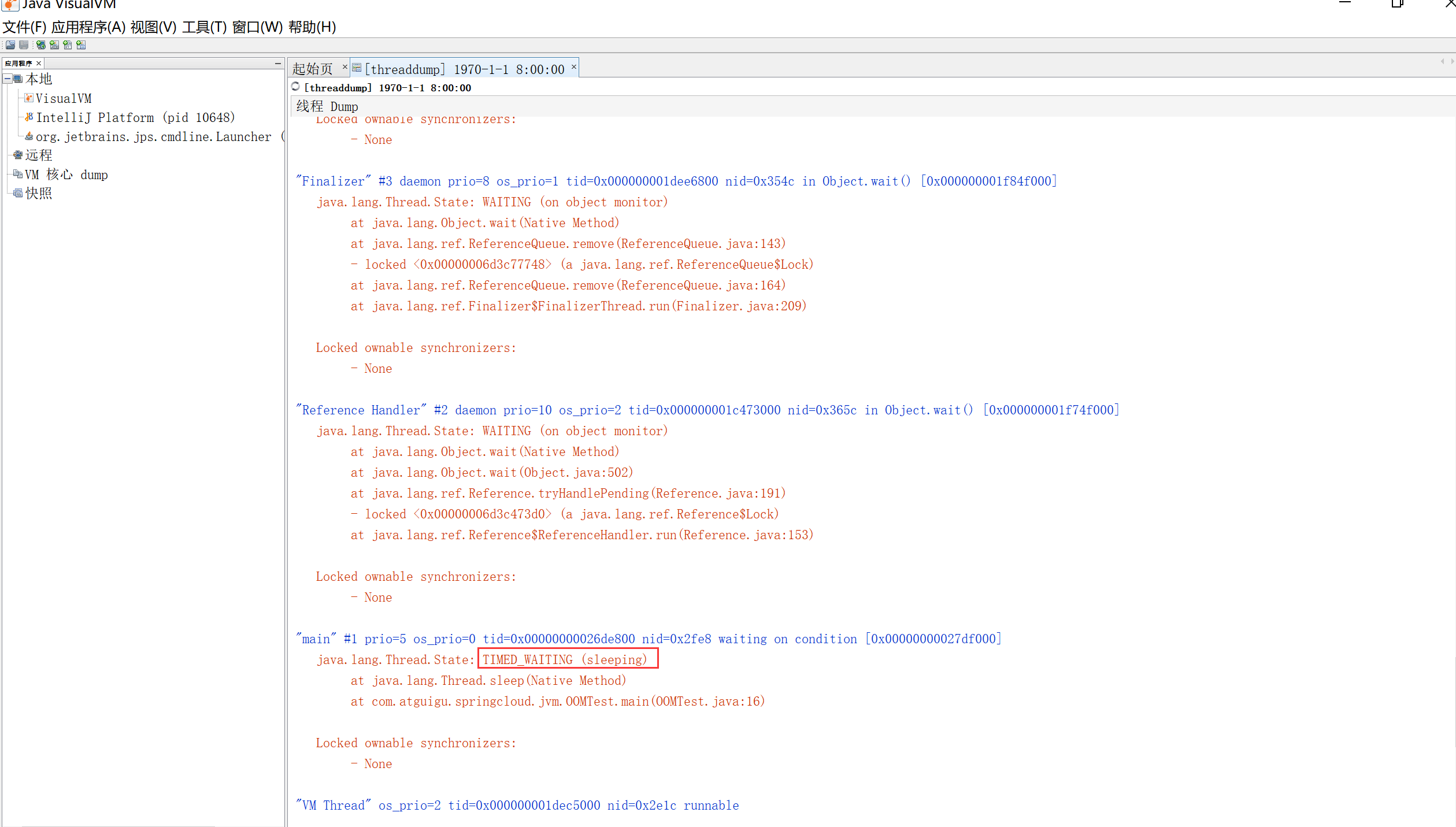Image resolution: width=1456 pixels, height=827 pixels.
Task: Select the 远程 tree item
Action: point(39,155)
